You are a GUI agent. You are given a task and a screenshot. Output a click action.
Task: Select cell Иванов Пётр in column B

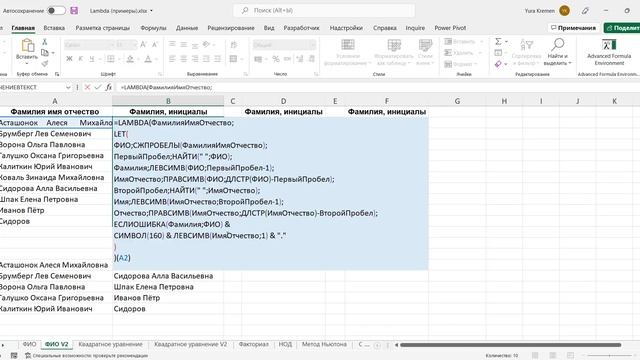[x=168, y=298]
